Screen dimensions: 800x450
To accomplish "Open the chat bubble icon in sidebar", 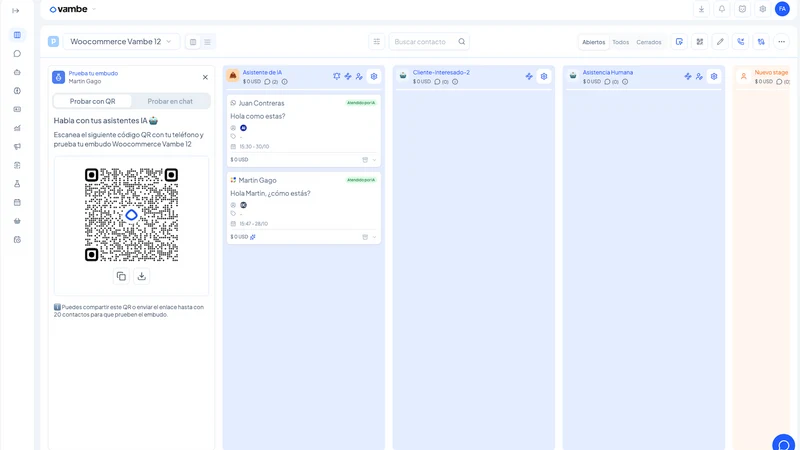I will coord(17,54).
